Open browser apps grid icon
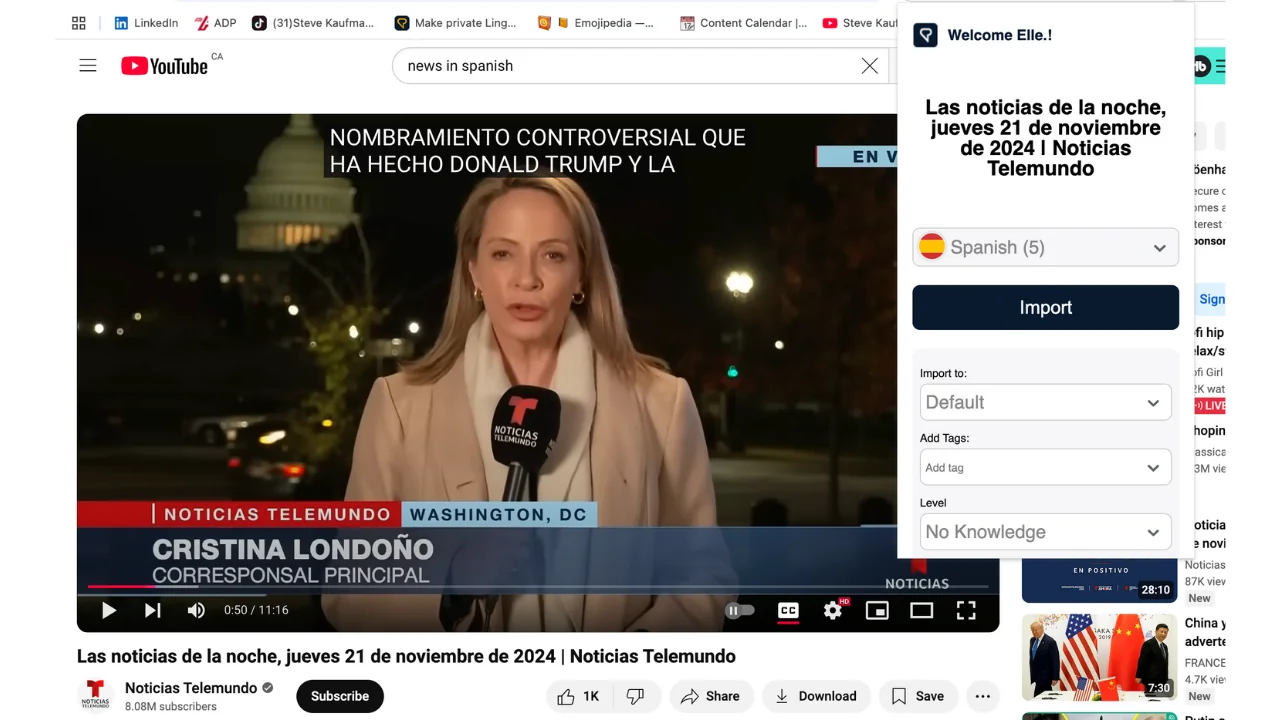1280x720 pixels. coord(79,23)
